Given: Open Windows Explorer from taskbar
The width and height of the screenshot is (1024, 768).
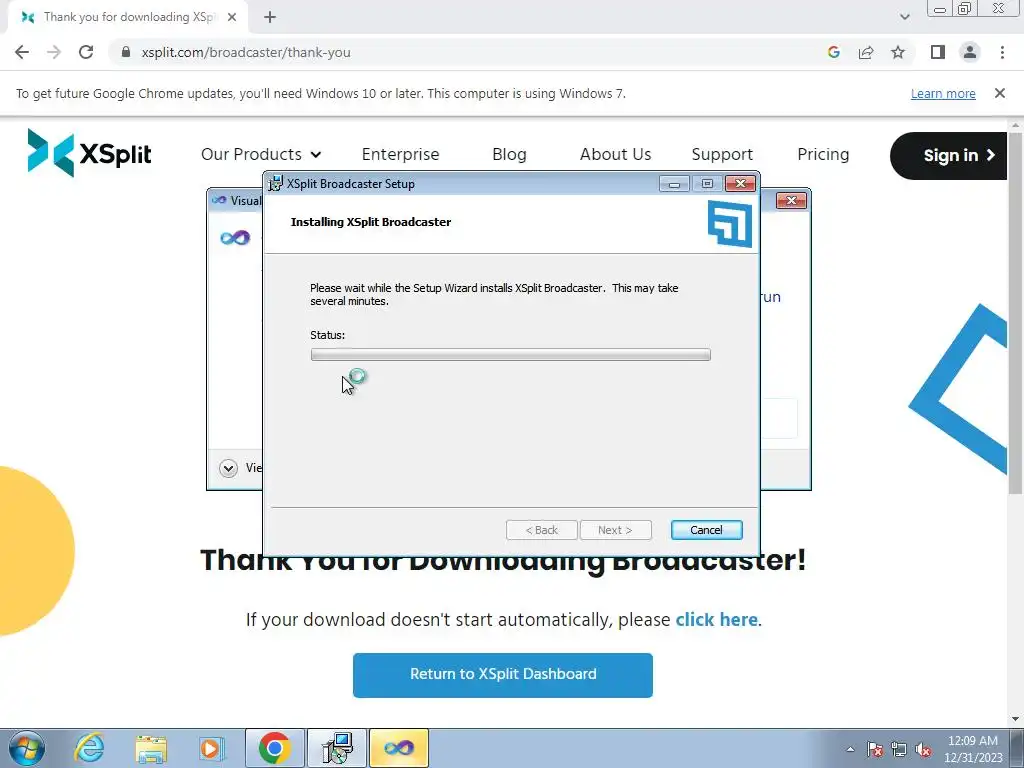Looking at the screenshot, I should click(x=151, y=748).
